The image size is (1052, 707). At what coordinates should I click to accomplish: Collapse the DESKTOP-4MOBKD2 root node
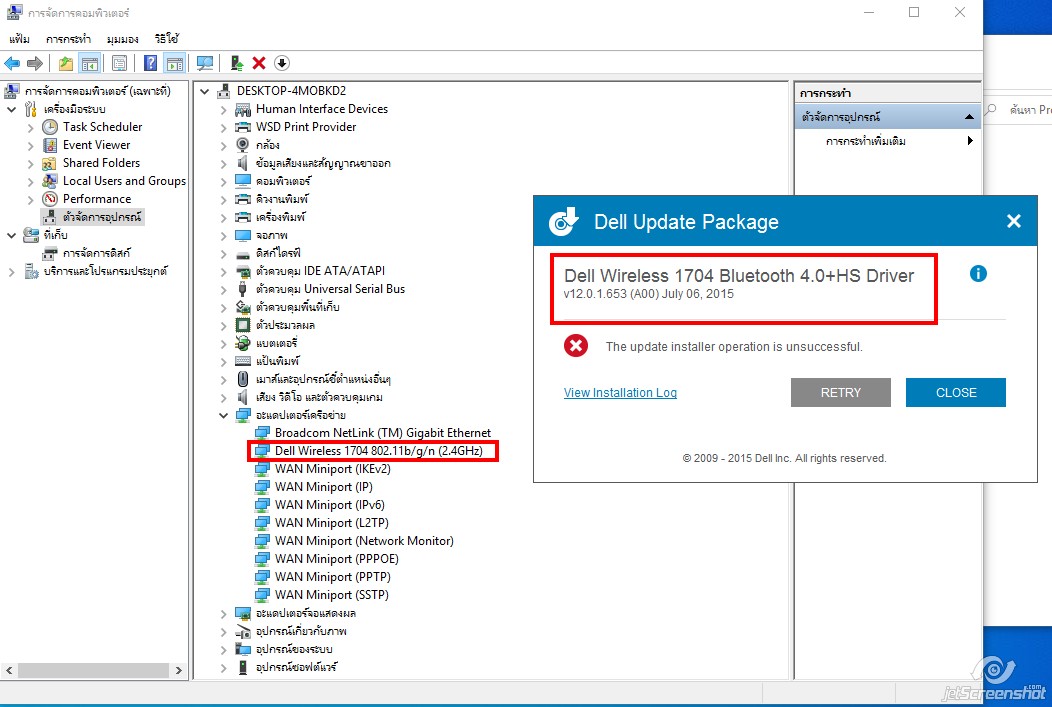(205, 91)
